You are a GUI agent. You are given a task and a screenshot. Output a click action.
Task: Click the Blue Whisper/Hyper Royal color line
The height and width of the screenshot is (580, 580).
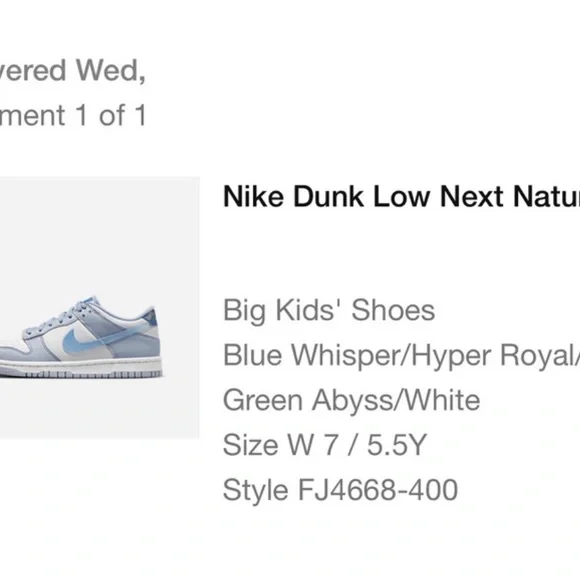coord(401,355)
